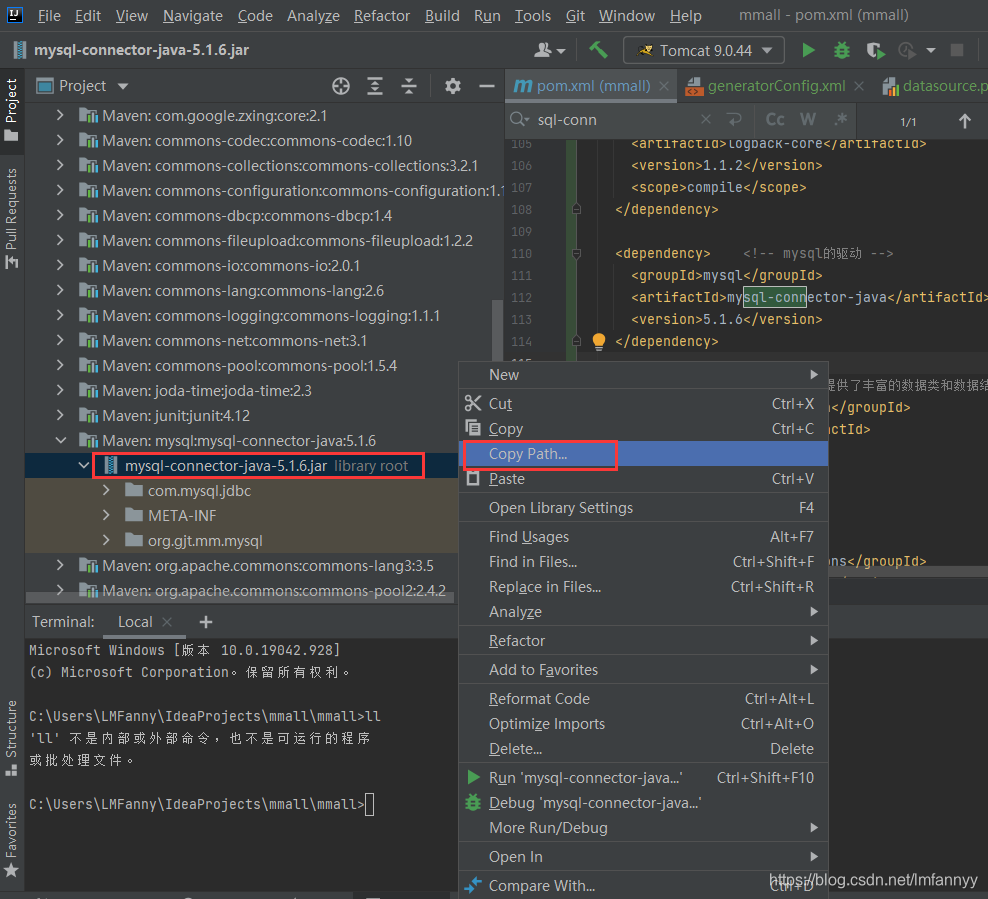Run with coverage shield icon

875,50
